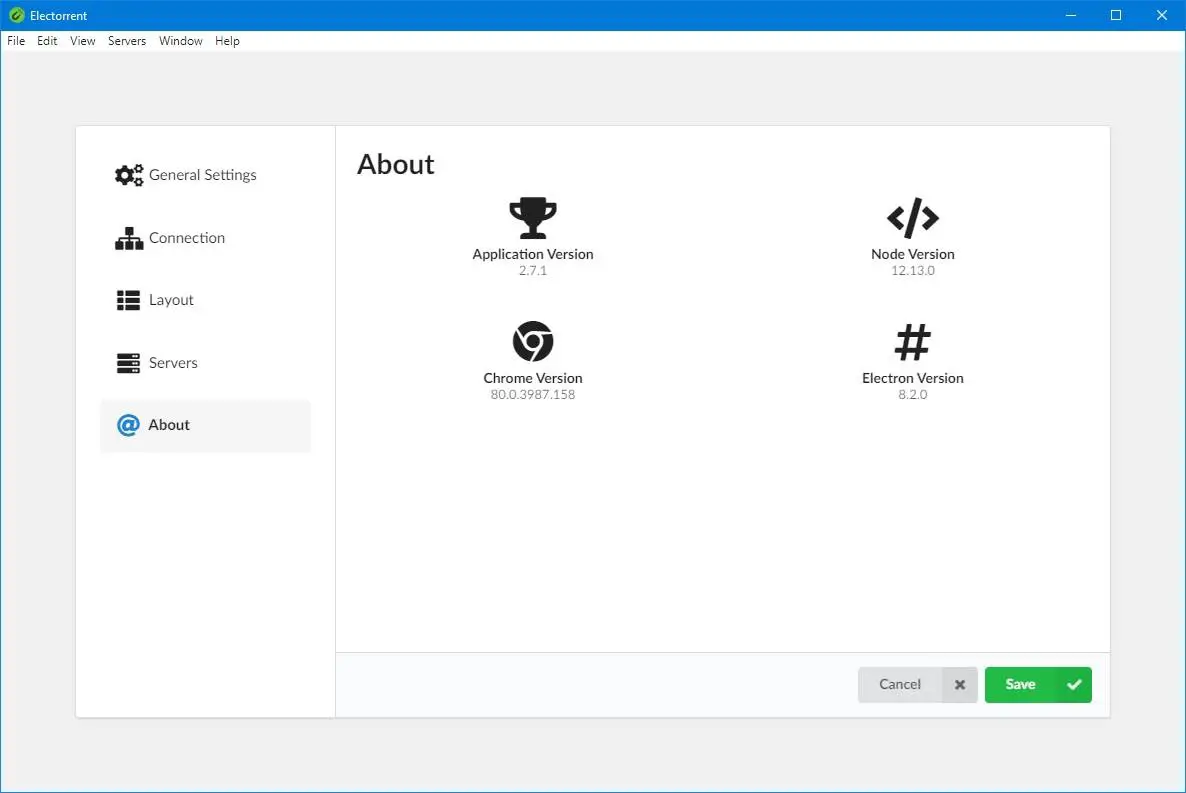1186x793 pixels.
Task: Click the Application Version trophy icon
Action: click(x=532, y=218)
